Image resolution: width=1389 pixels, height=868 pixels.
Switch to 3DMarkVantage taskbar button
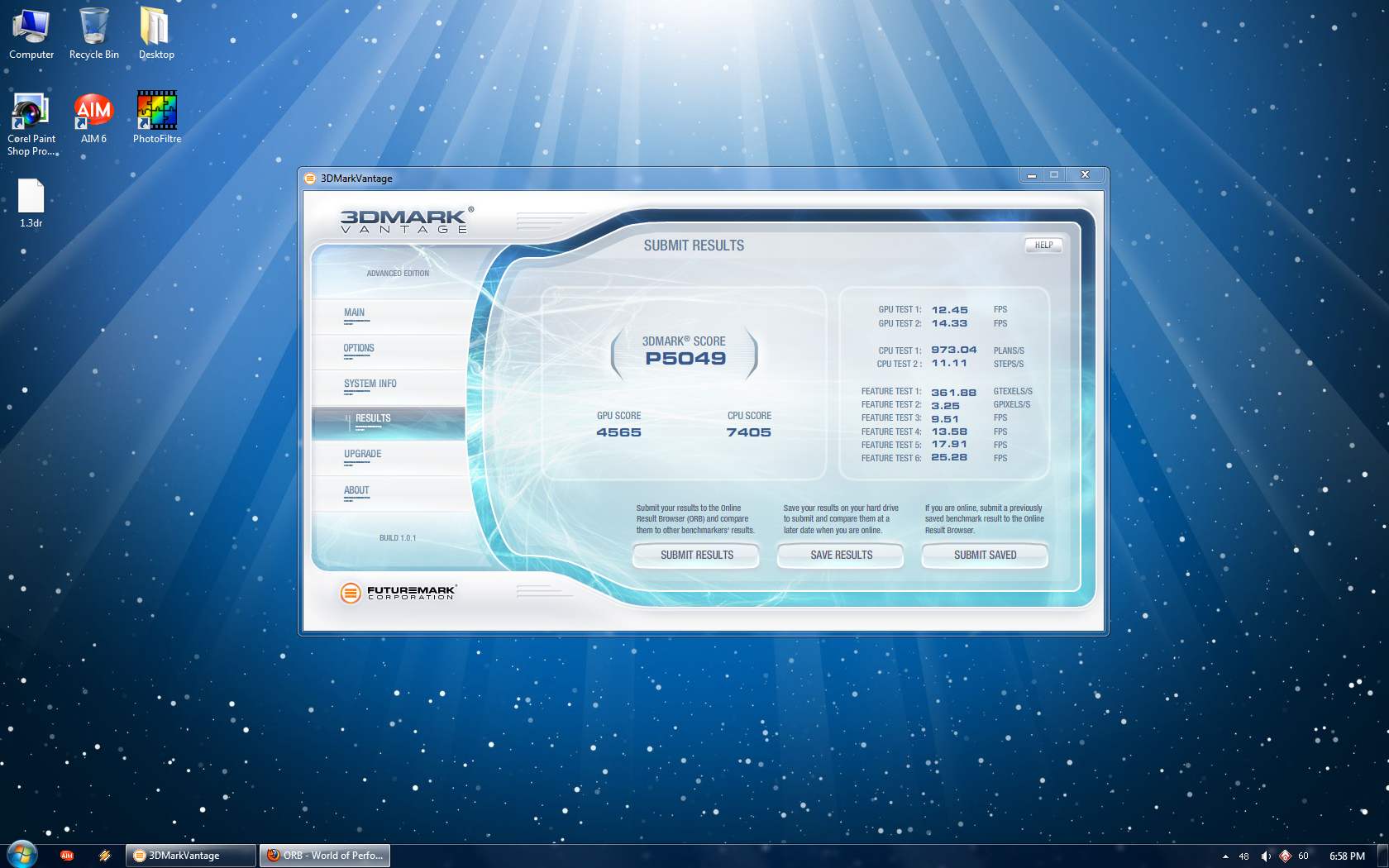191,856
